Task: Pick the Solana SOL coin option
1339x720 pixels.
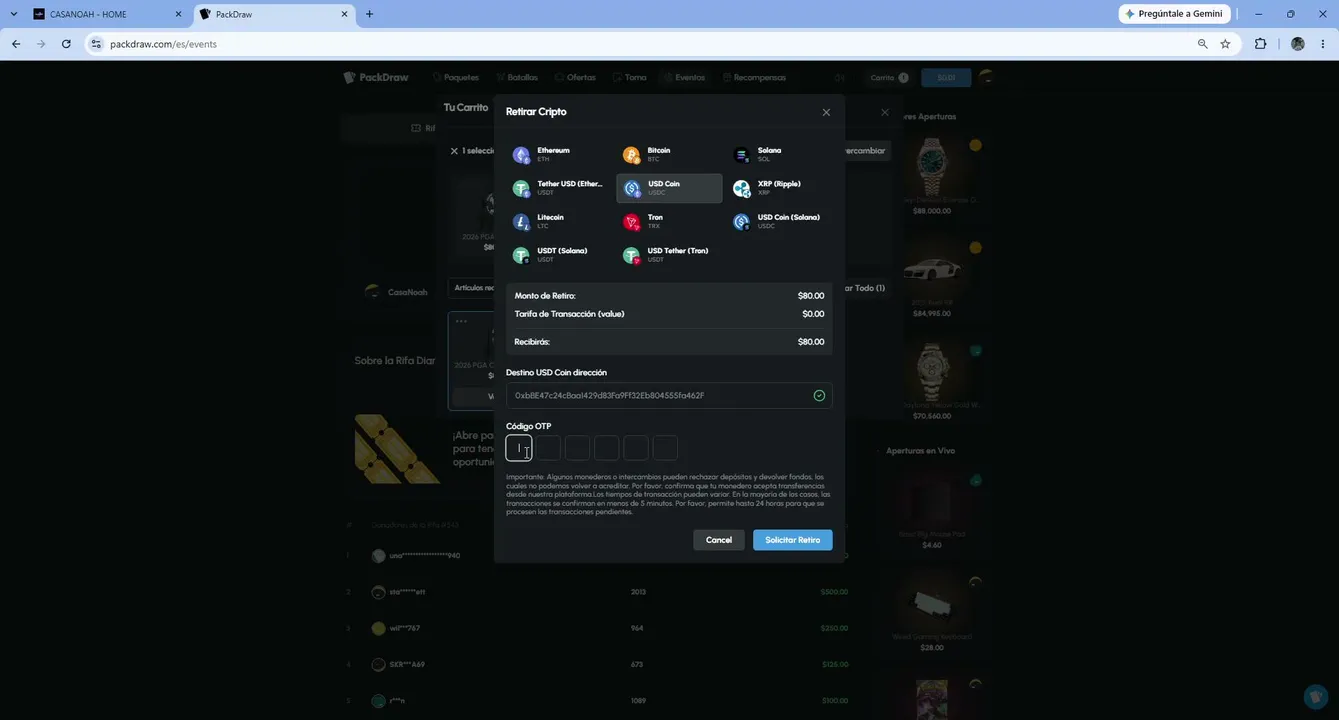Action: pos(779,155)
